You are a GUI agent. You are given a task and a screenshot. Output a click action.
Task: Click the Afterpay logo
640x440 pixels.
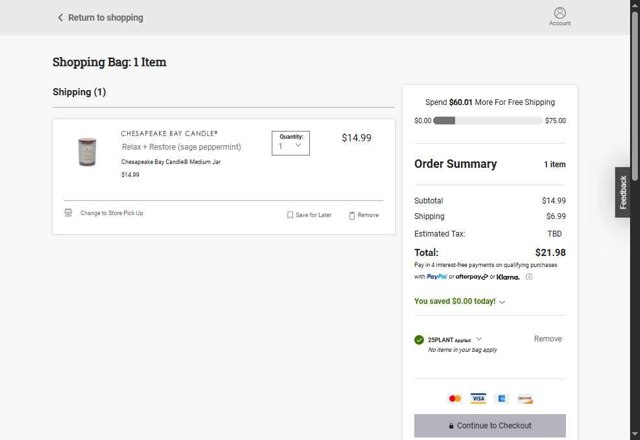[471, 277]
